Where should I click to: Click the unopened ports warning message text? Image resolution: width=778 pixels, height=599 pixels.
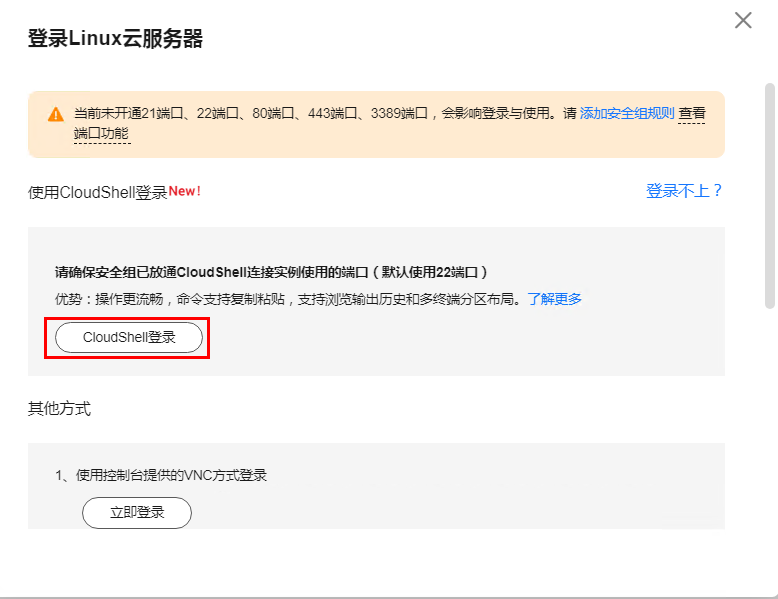click(x=389, y=123)
